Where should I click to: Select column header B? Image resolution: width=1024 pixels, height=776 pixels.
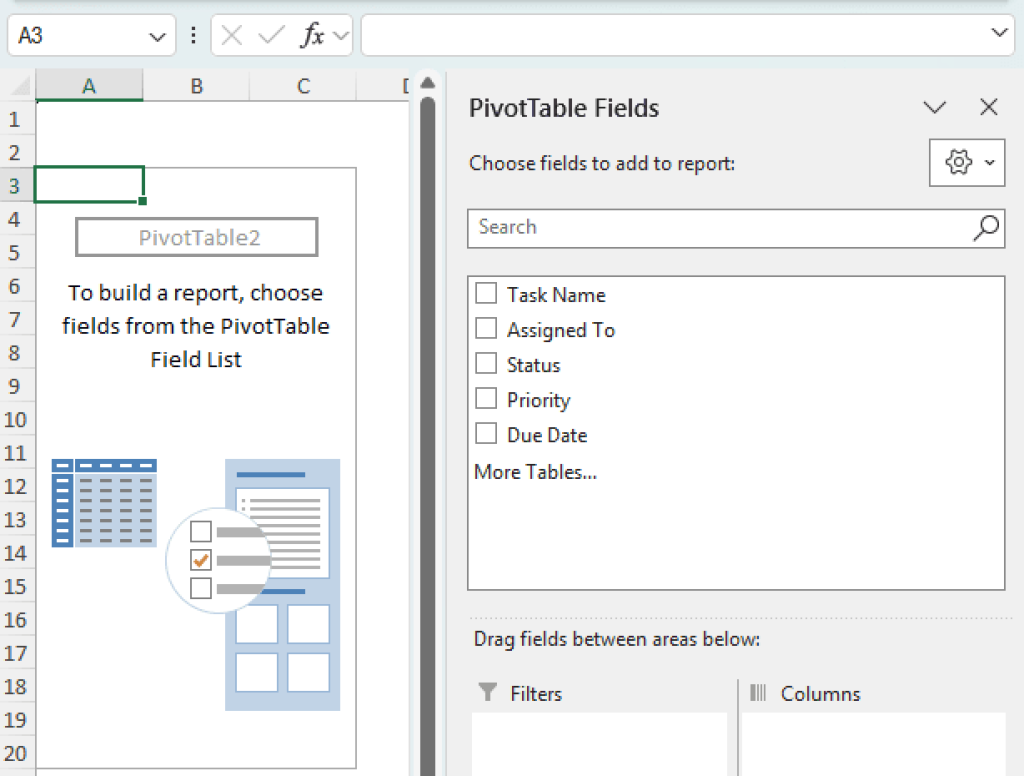[x=196, y=87]
